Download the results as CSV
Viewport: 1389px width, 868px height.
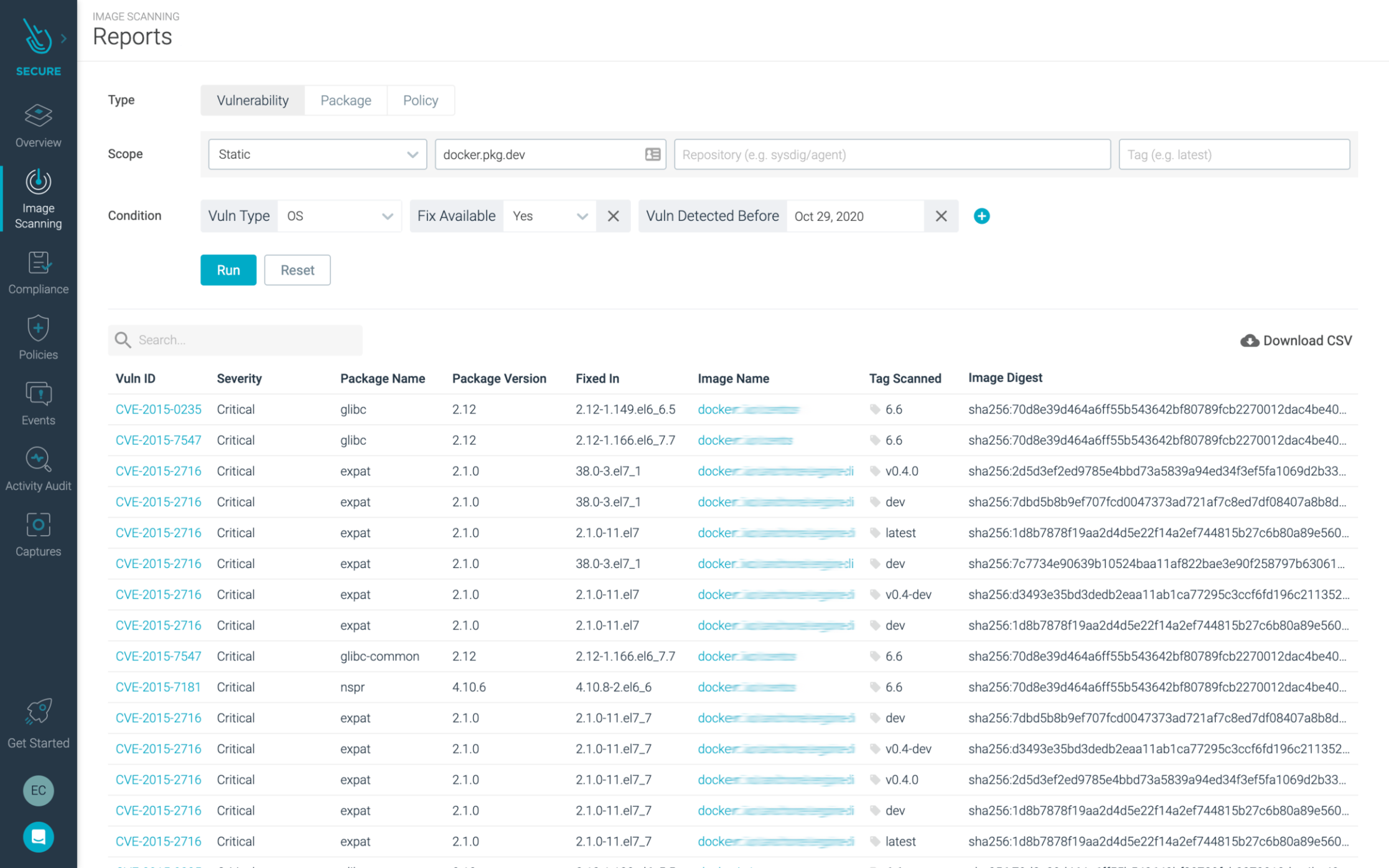click(1296, 340)
